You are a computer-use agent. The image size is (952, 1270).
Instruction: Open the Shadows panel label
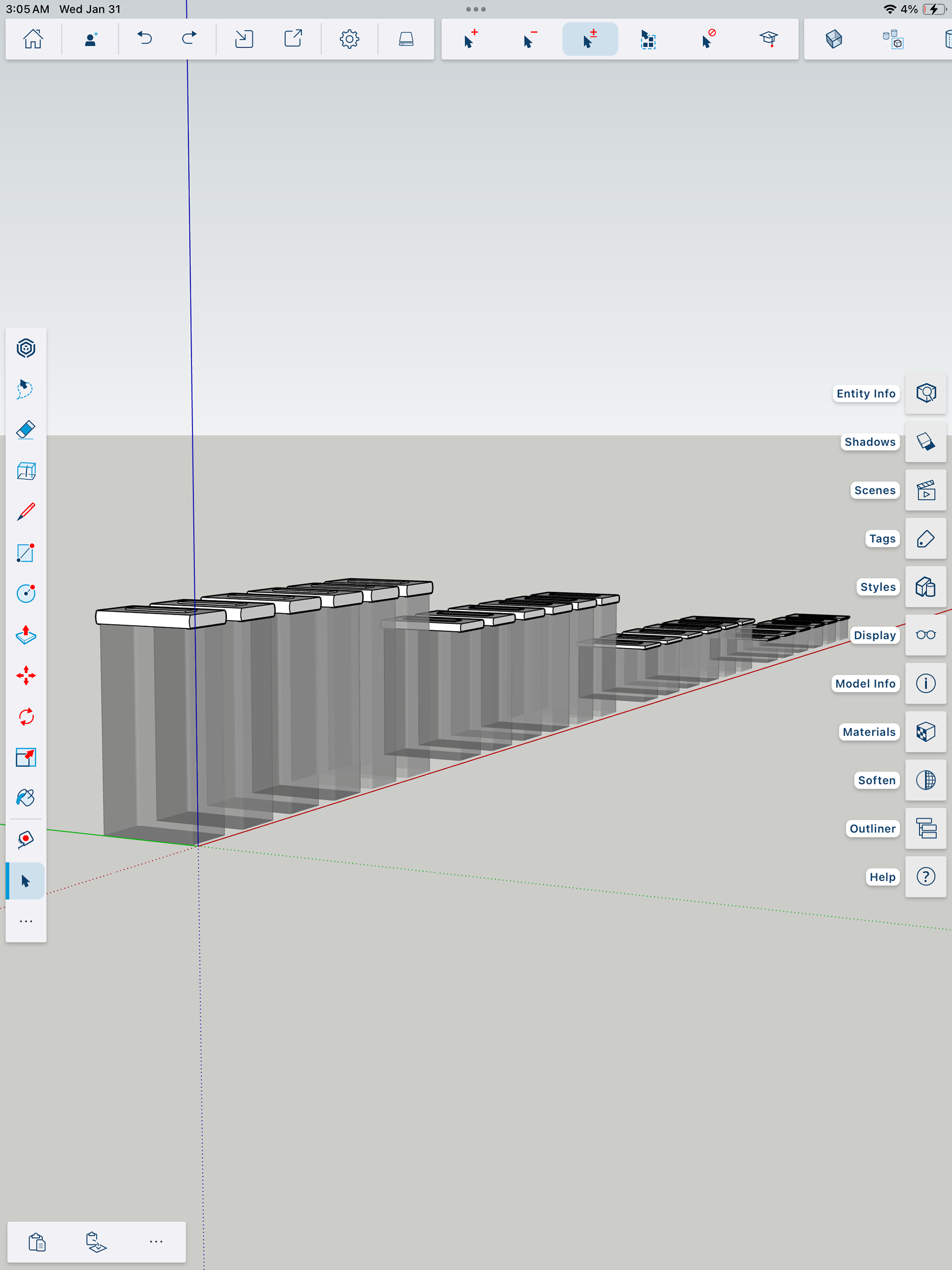[869, 442]
